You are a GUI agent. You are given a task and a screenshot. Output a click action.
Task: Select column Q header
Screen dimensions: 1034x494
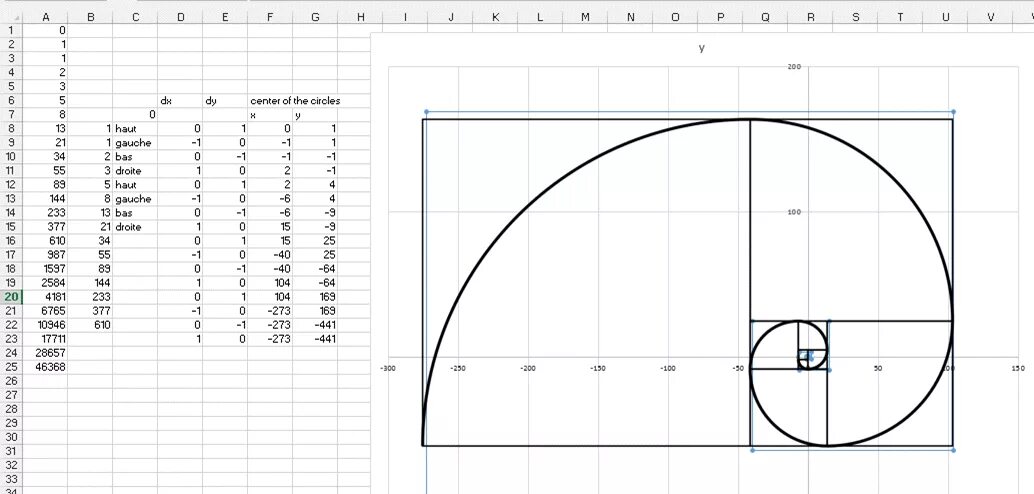[x=765, y=18]
